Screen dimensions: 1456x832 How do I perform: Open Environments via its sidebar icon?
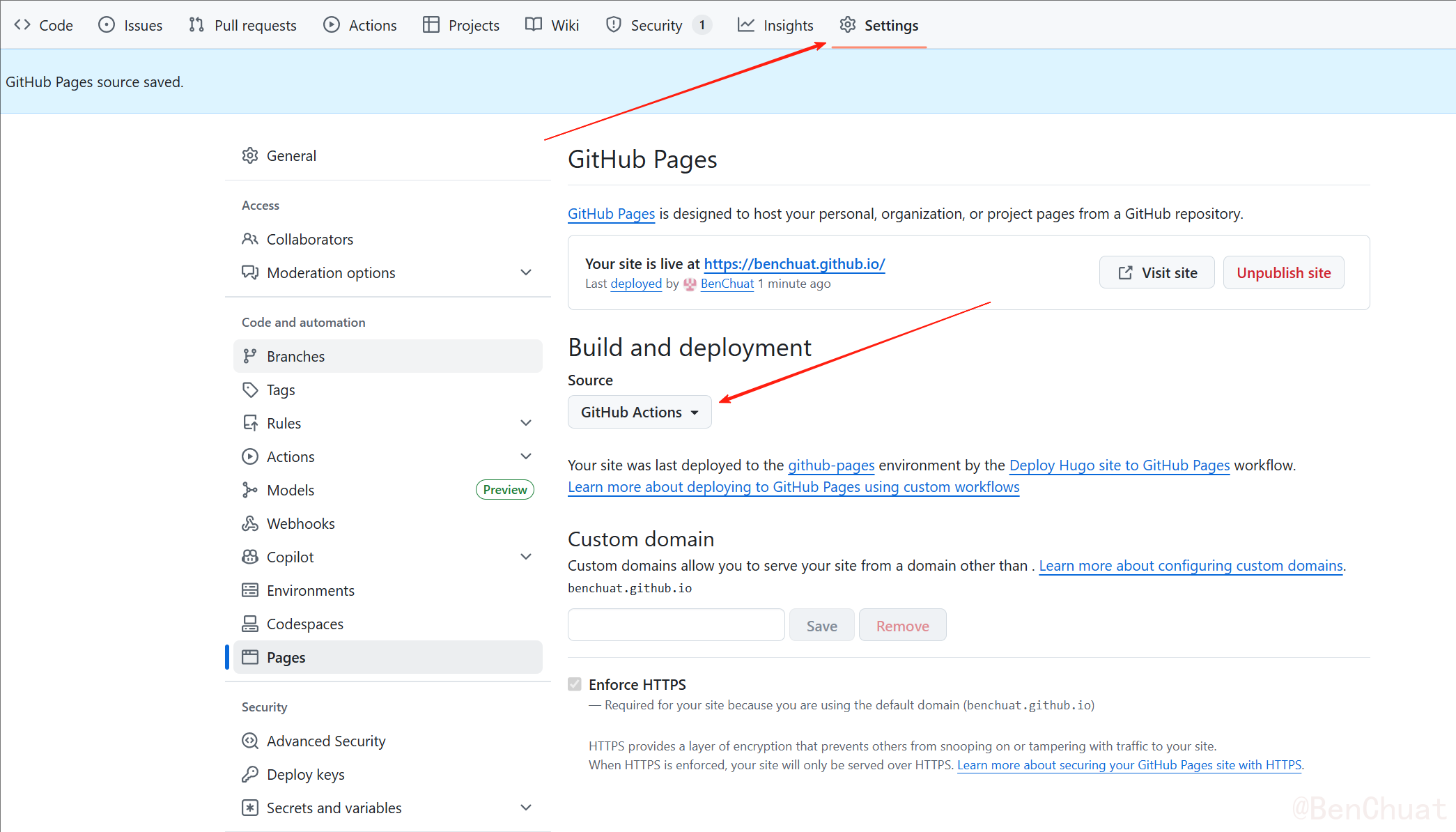249,590
